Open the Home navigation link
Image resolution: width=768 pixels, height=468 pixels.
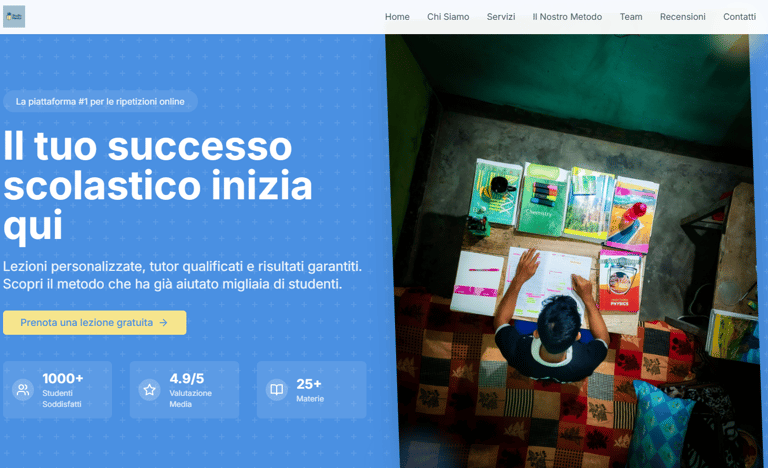397,17
